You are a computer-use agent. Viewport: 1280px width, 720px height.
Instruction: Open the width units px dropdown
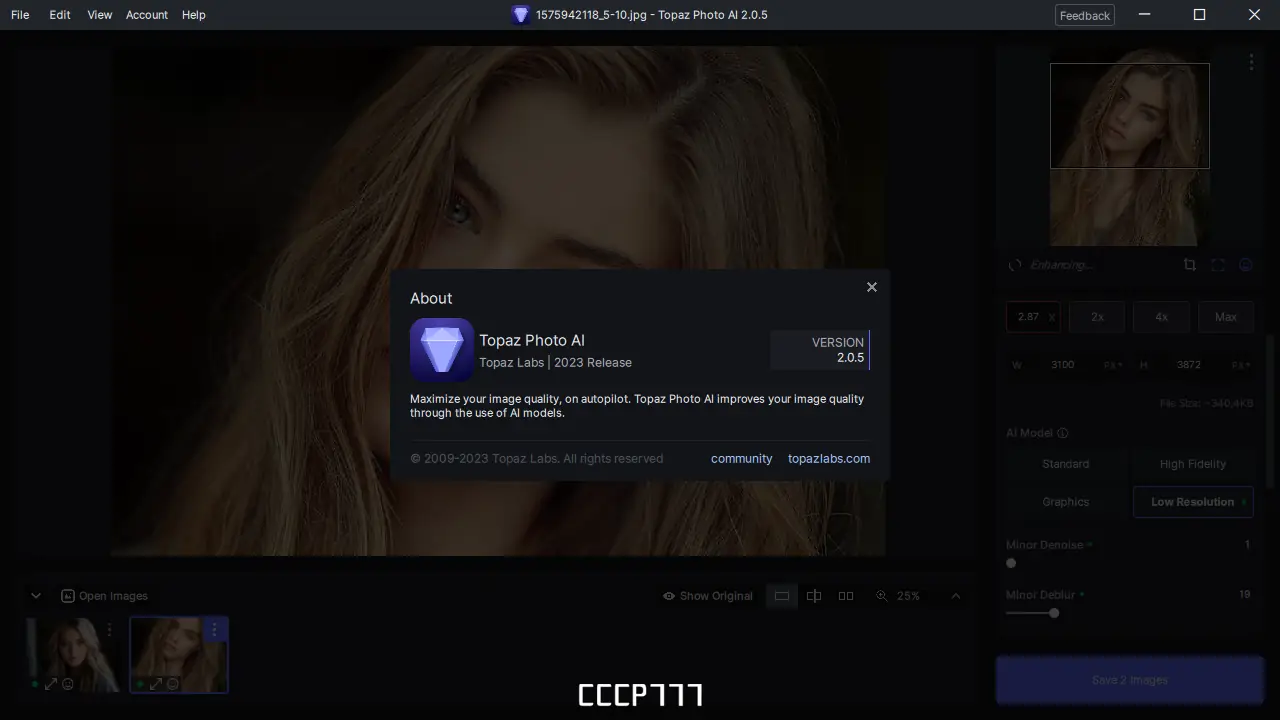coord(1113,365)
